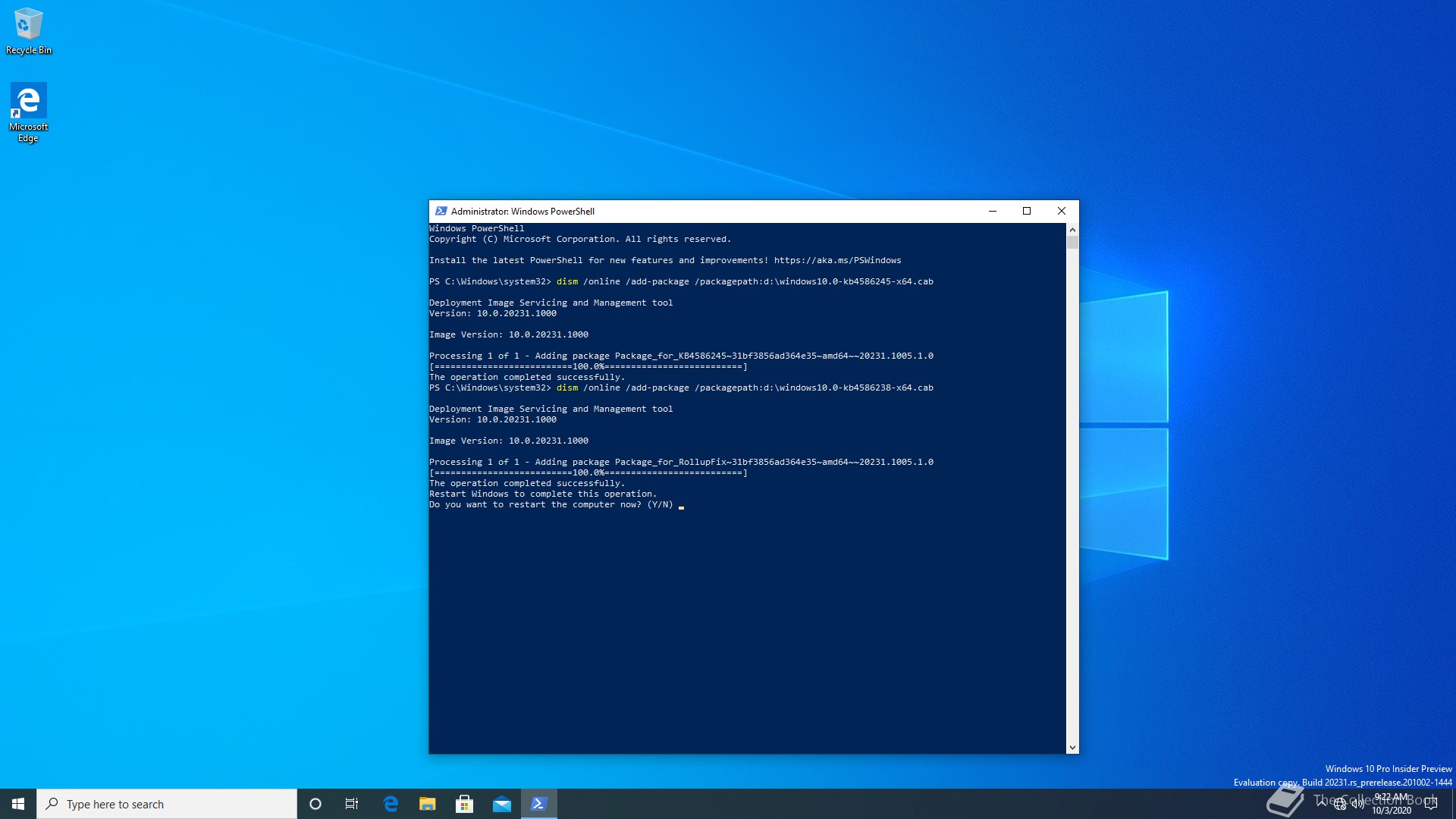Viewport: 1456px width, 819px height.
Task: Open the network tray icon
Action: pyautogui.click(x=1340, y=804)
